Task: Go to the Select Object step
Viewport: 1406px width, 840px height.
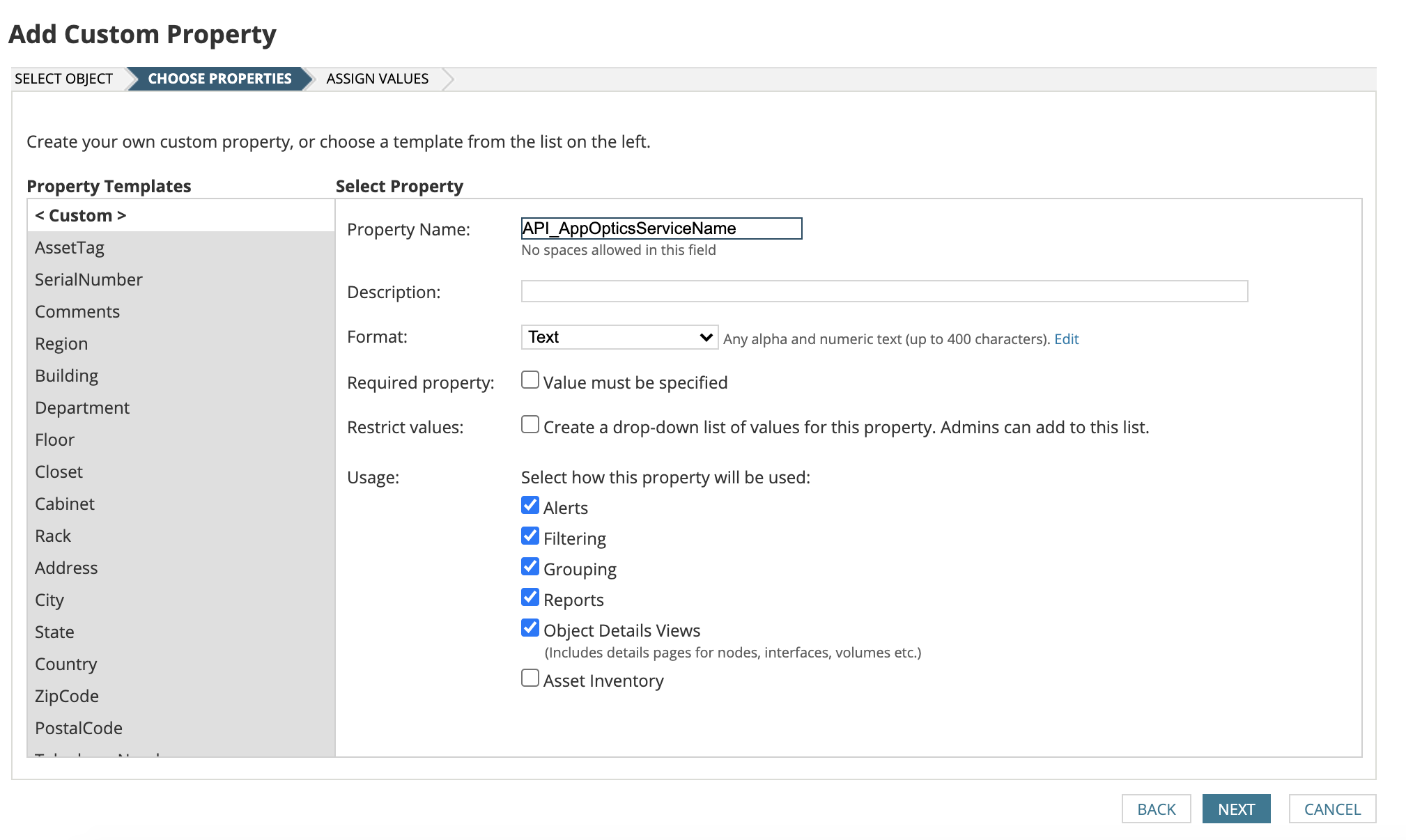Action: tap(63, 79)
